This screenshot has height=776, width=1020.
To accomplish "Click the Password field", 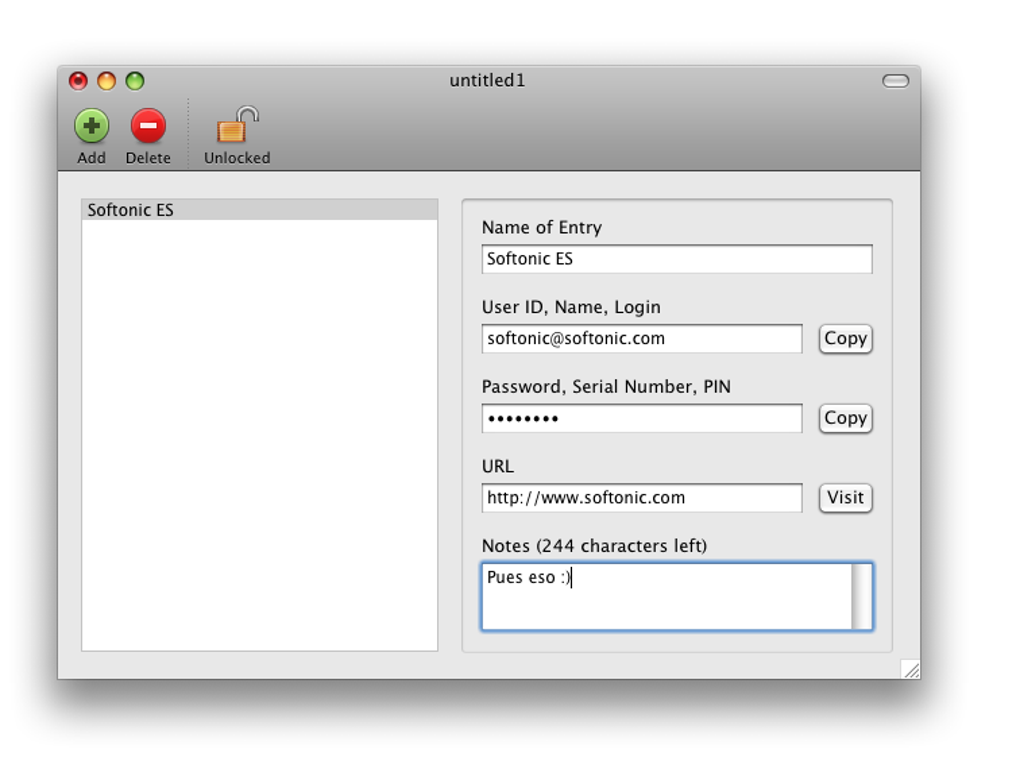I will pyautogui.click(x=641, y=418).
